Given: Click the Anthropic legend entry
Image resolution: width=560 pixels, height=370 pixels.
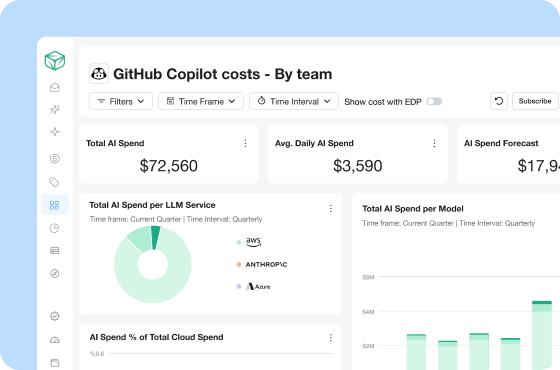Looking at the screenshot, I should coord(262,265).
